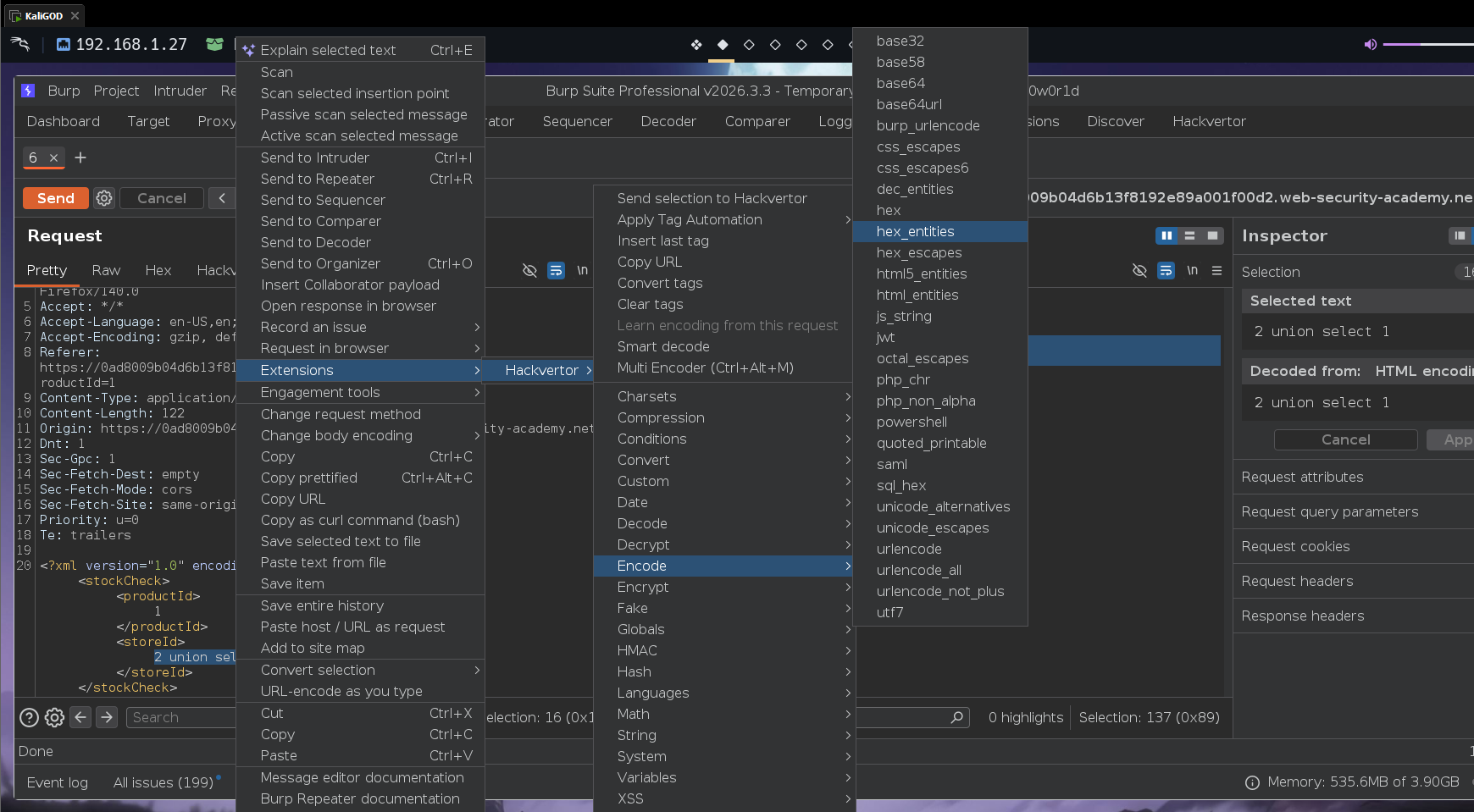Go to next search match arrow

(107, 717)
